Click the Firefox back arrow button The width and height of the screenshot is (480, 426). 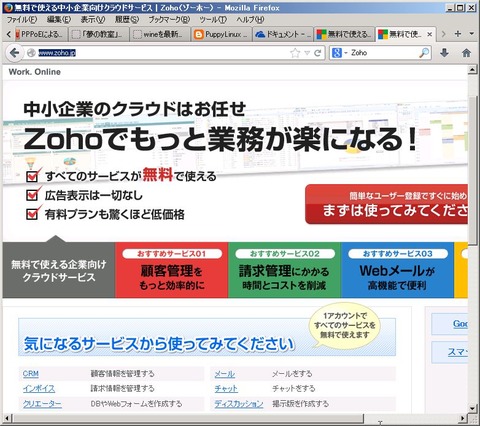(14, 53)
